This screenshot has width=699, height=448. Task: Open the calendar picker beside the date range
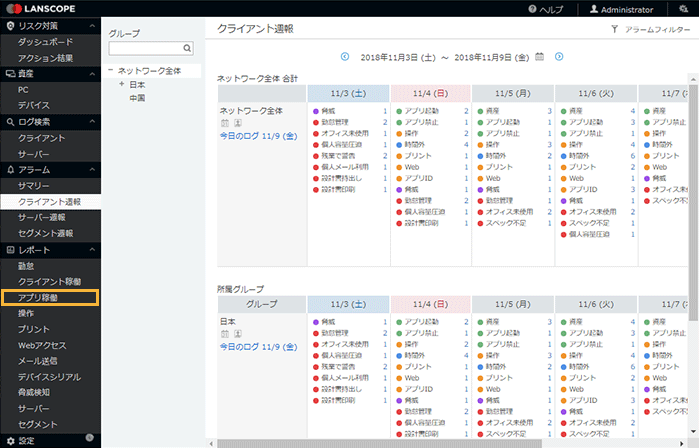pos(540,57)
